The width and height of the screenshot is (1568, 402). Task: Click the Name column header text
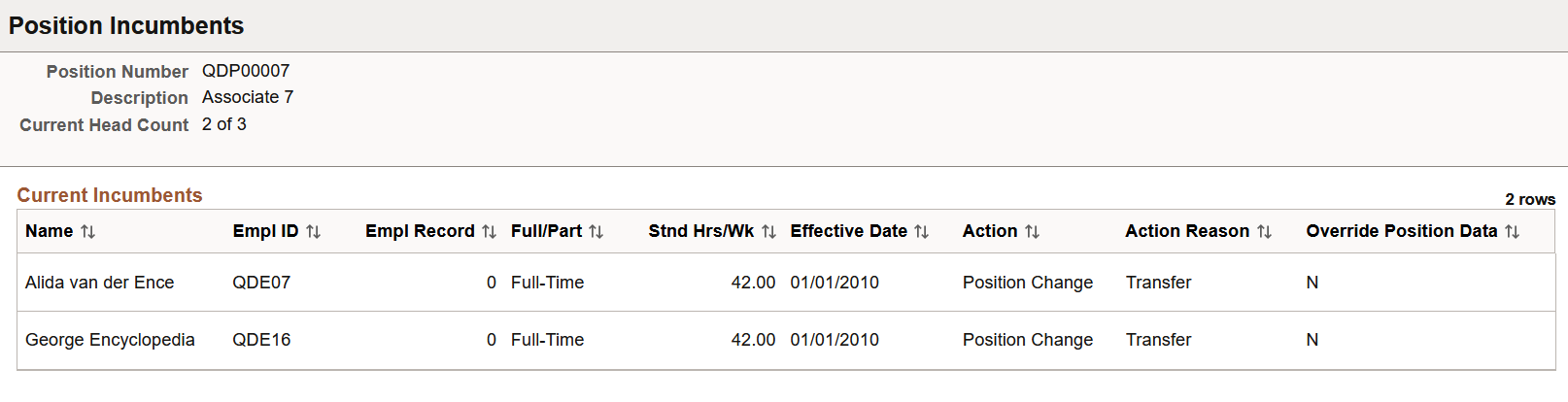(x=49, y=231)
